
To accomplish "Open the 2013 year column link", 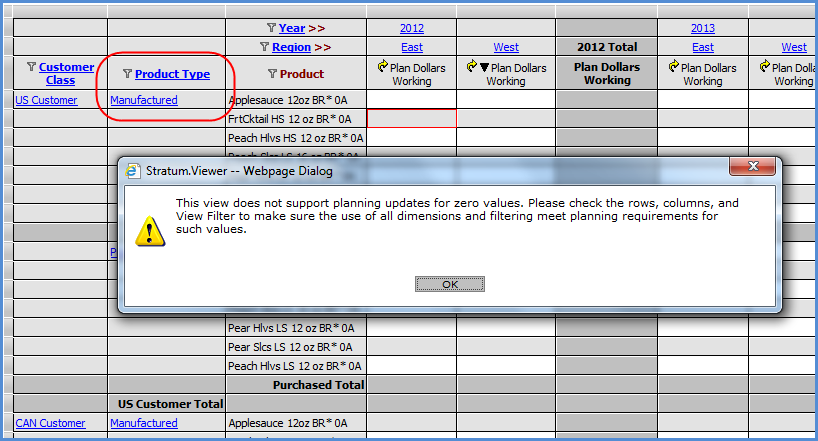I will [x=702, y=28].
